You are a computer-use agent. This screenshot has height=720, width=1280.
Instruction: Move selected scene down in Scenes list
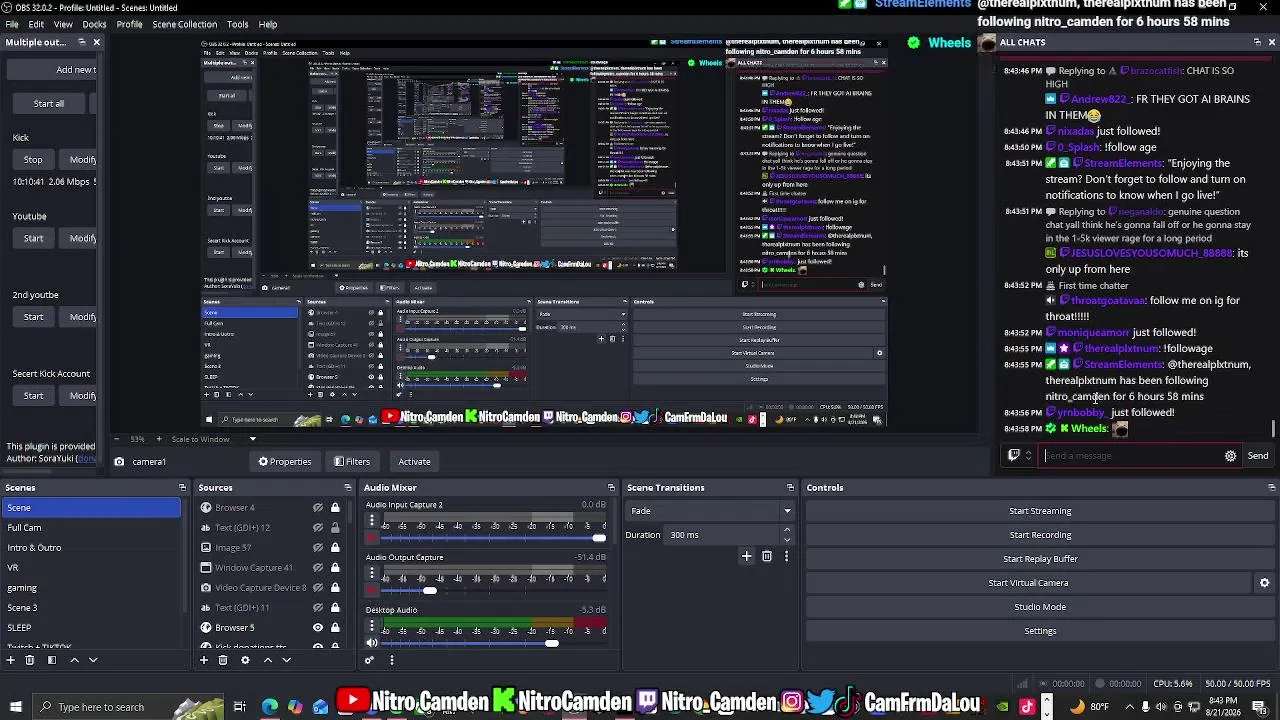coord(93,660)
